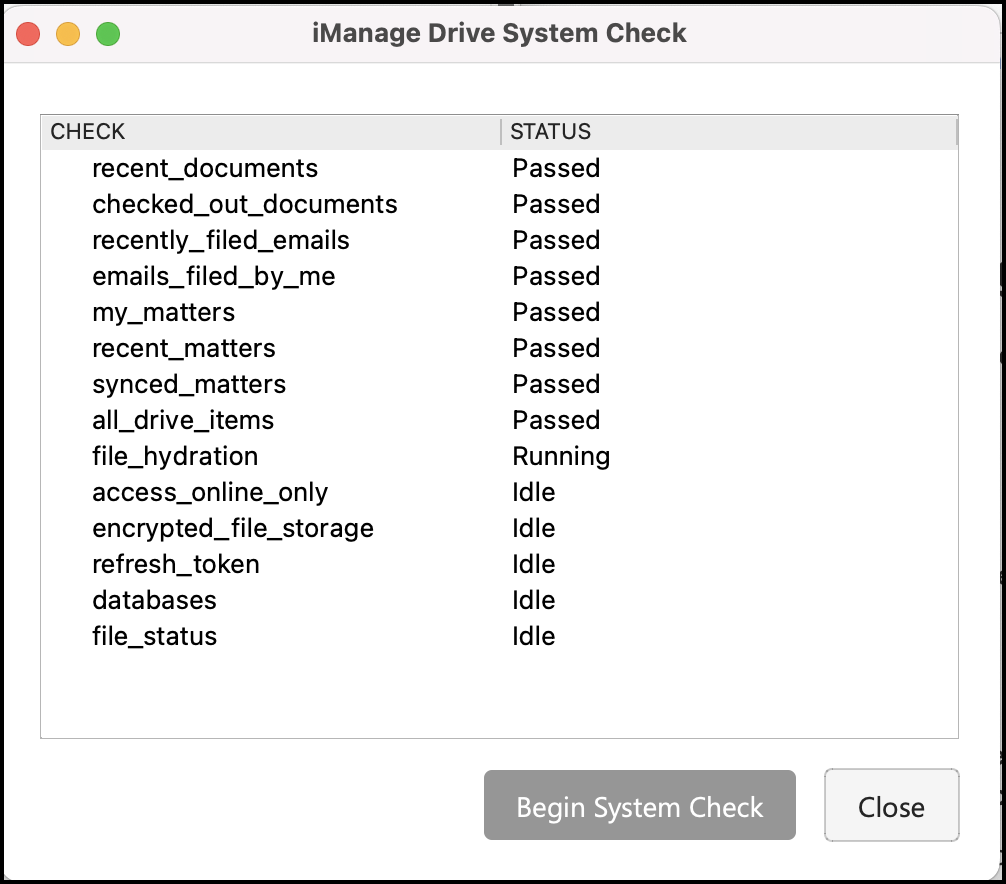This screenshot has width=1006, height=884.
Task: Select the checked_out_documents row
Action: point(245,205)
